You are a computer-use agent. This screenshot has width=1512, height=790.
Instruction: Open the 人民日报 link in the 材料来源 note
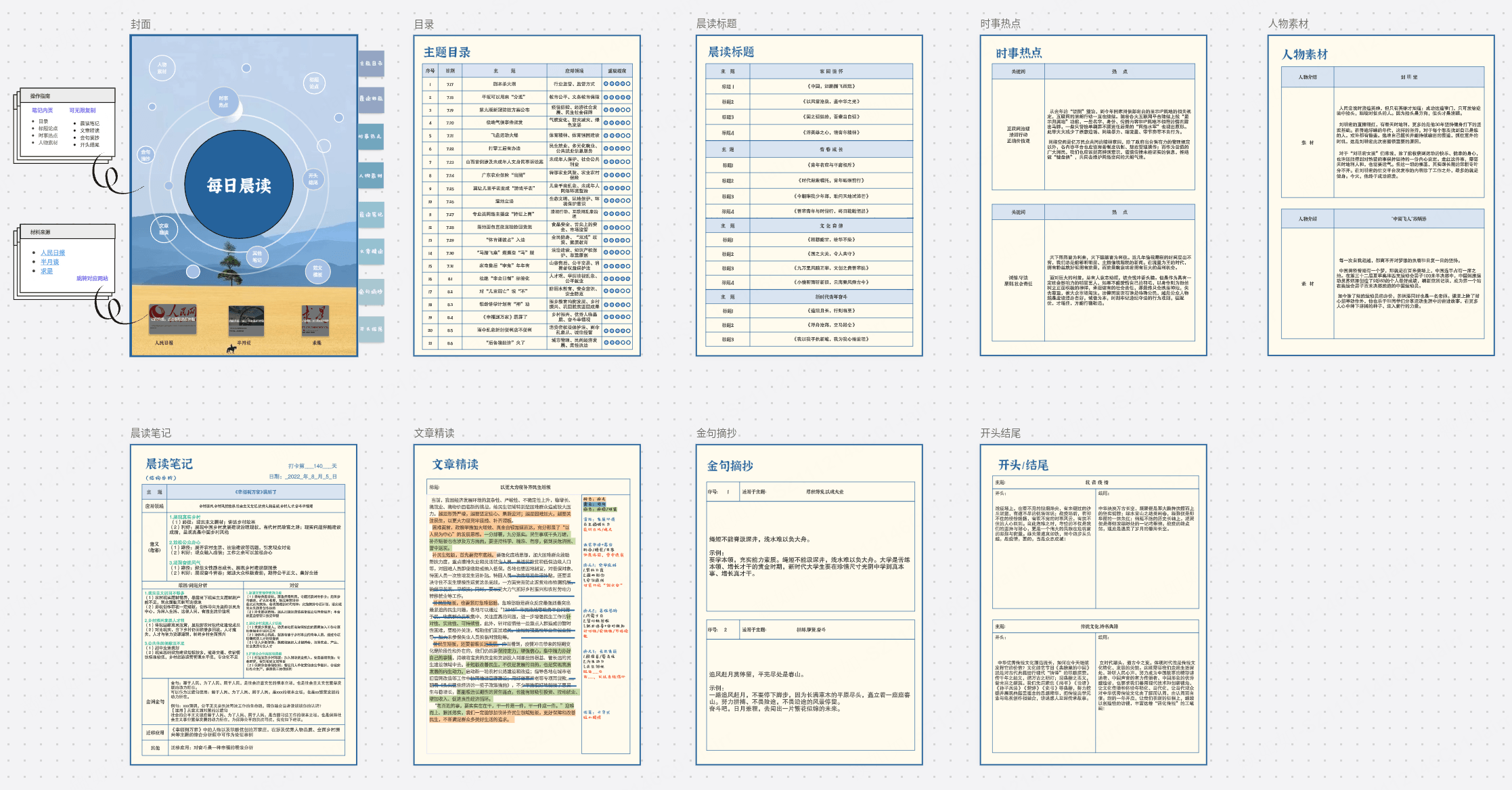(53, 253)
